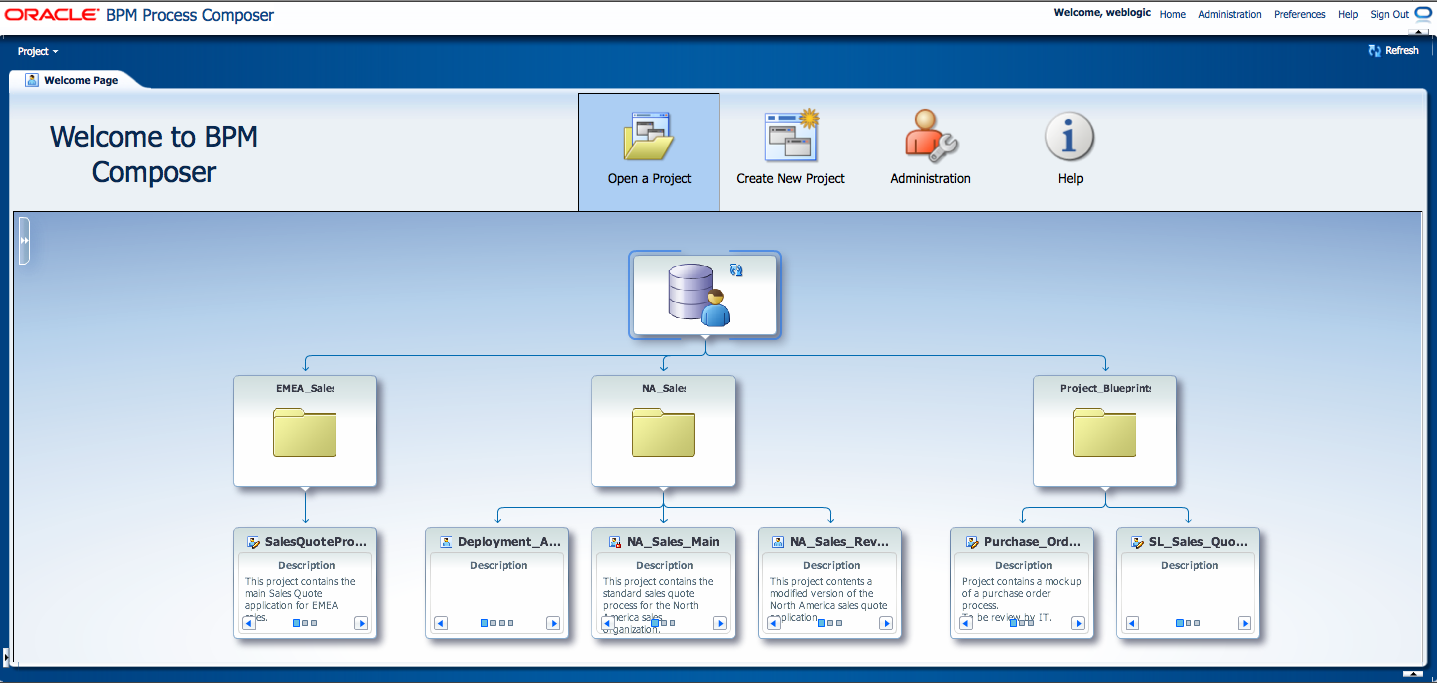
Task: Open the Project_Blueprints folder
Action: click(x=1105, y=432)
